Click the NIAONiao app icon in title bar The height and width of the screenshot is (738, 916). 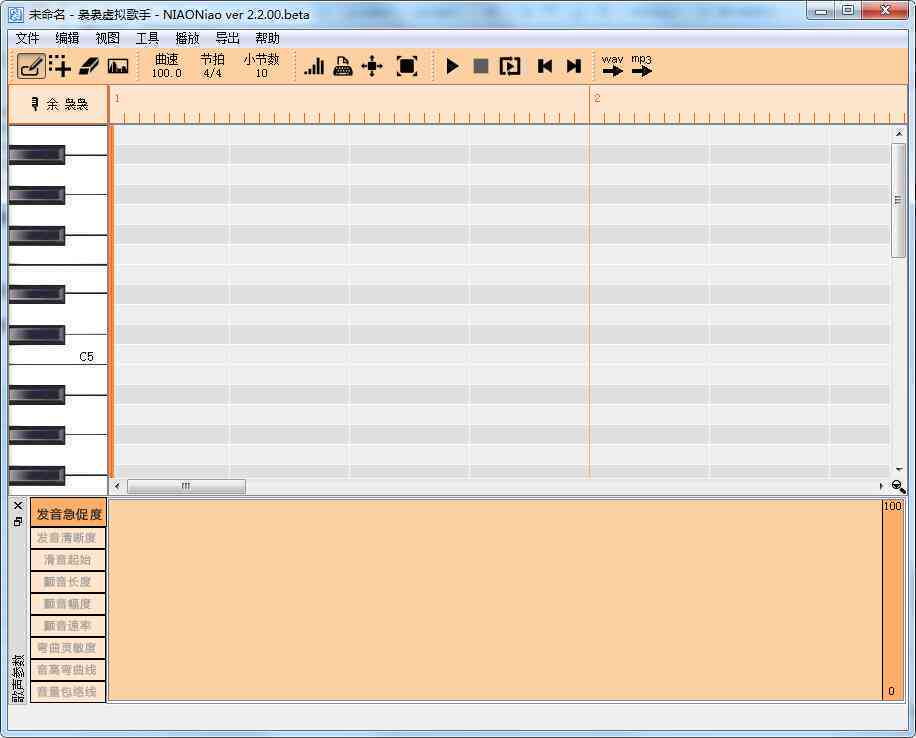(x=16, y=15)
